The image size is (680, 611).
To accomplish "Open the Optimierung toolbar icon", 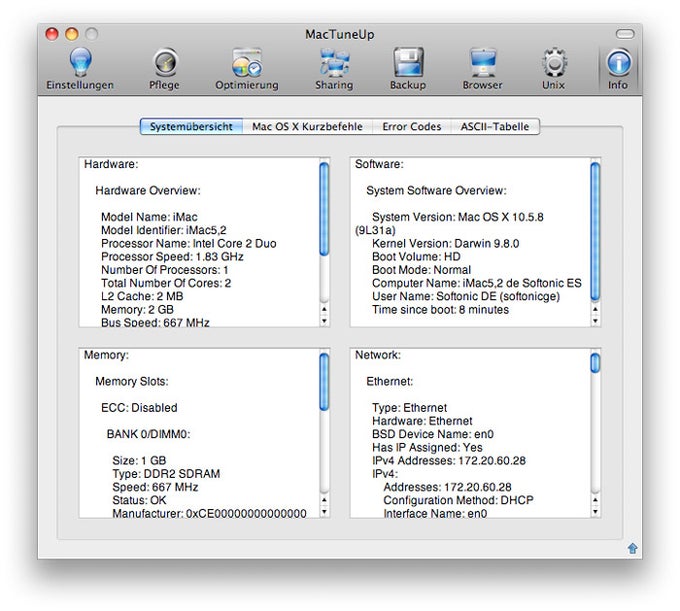I will (x=247, y=62).
